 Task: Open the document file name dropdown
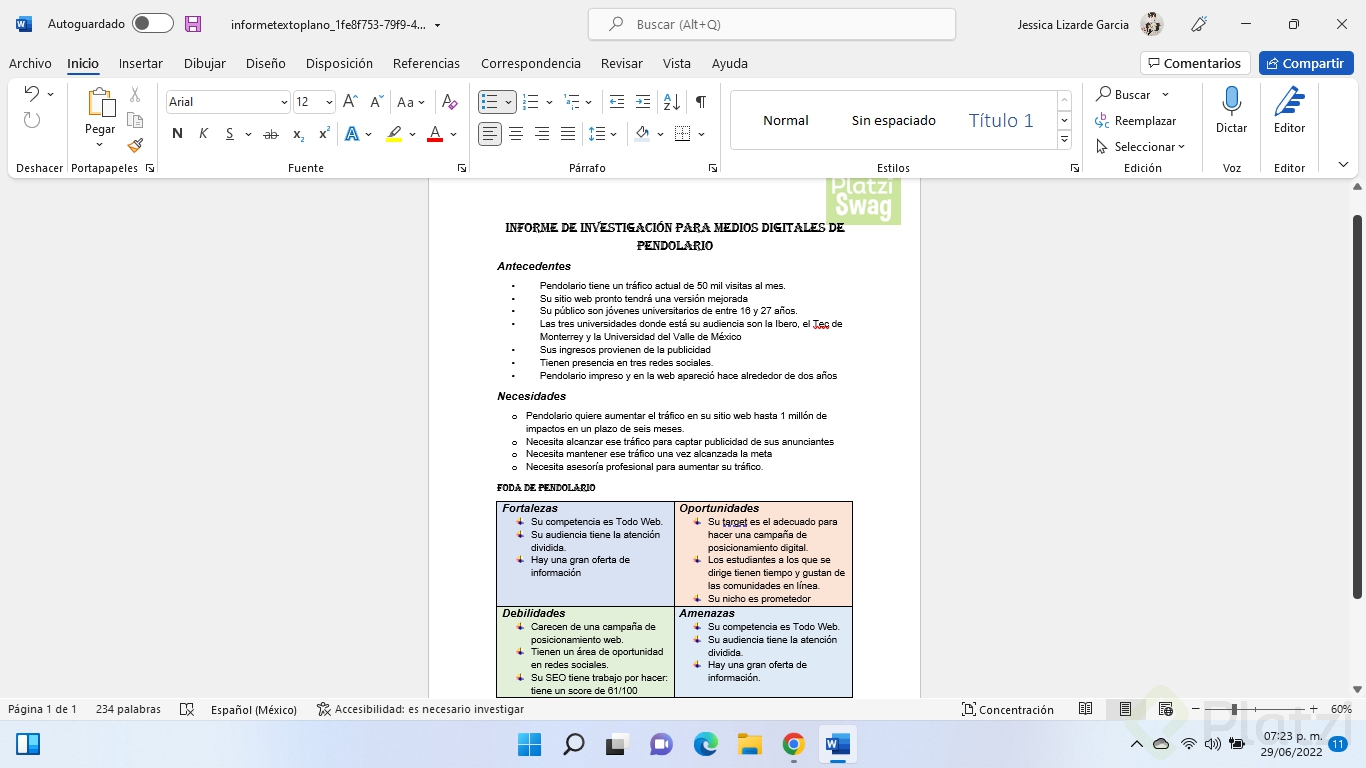click(x=437, y=25)
